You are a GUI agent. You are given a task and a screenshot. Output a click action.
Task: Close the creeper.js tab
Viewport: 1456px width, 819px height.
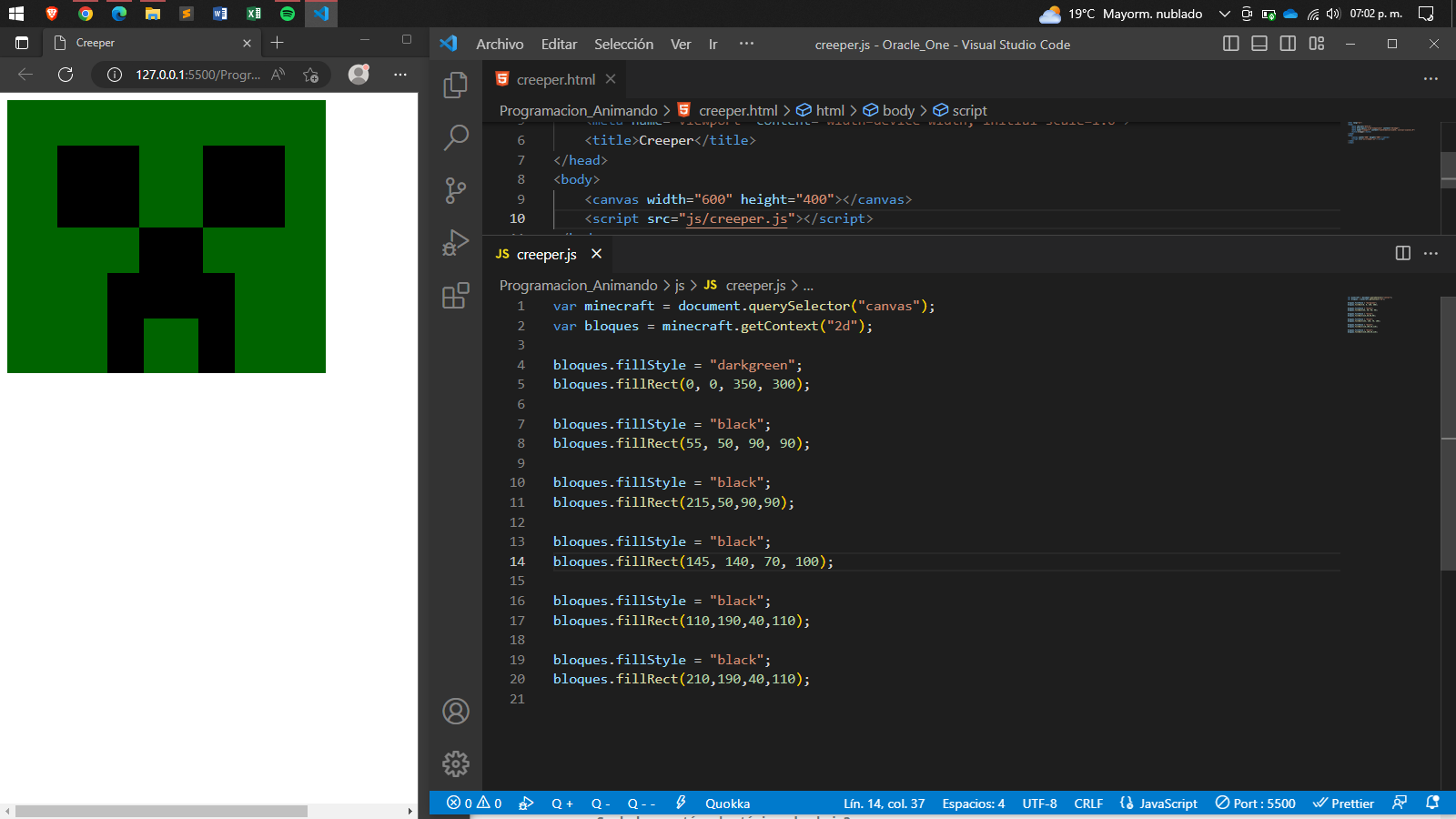pos(596,254)
